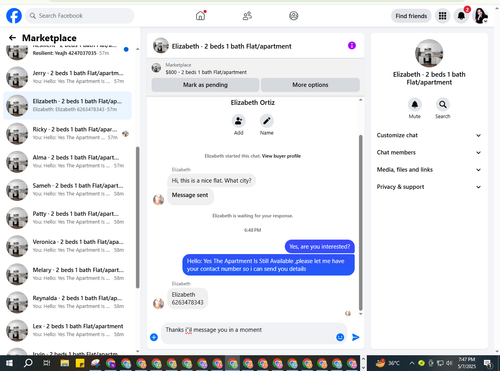500x371 pixels.
Task: Open the Friends icon in top bar
Action: pos(247,16)
